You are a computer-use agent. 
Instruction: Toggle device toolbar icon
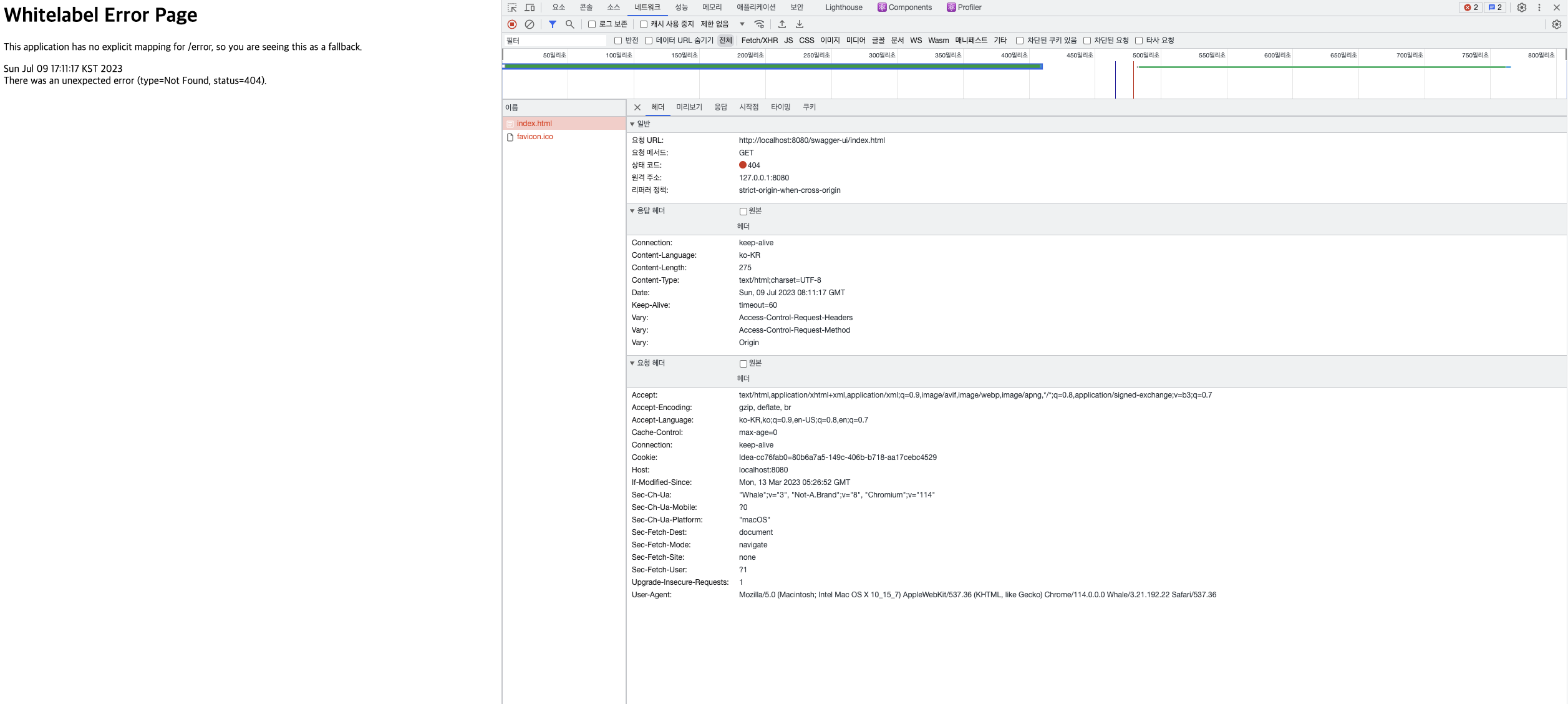tap(530, 7)
